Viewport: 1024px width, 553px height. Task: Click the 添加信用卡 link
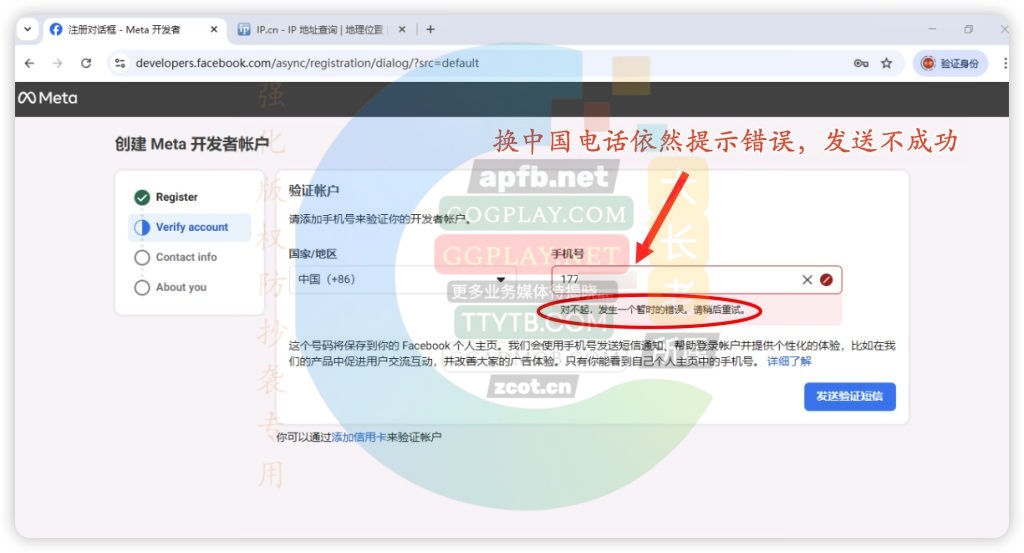[x=358, y=437]
